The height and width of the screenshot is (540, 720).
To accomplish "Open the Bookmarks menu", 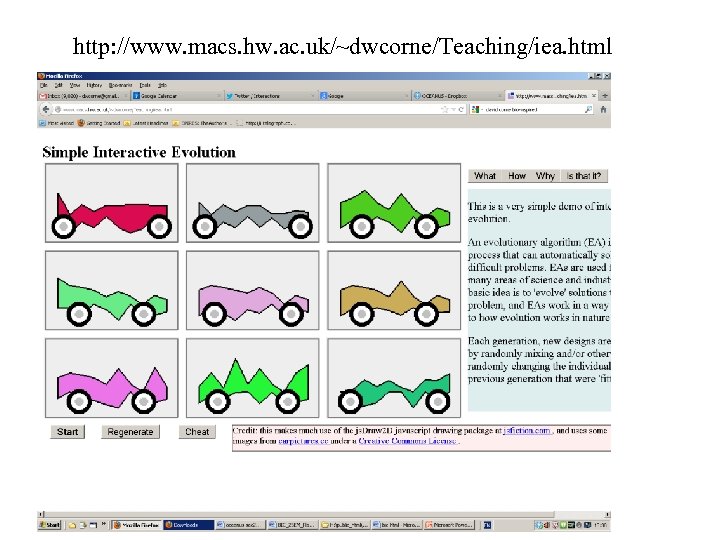I will coord(120,85).
